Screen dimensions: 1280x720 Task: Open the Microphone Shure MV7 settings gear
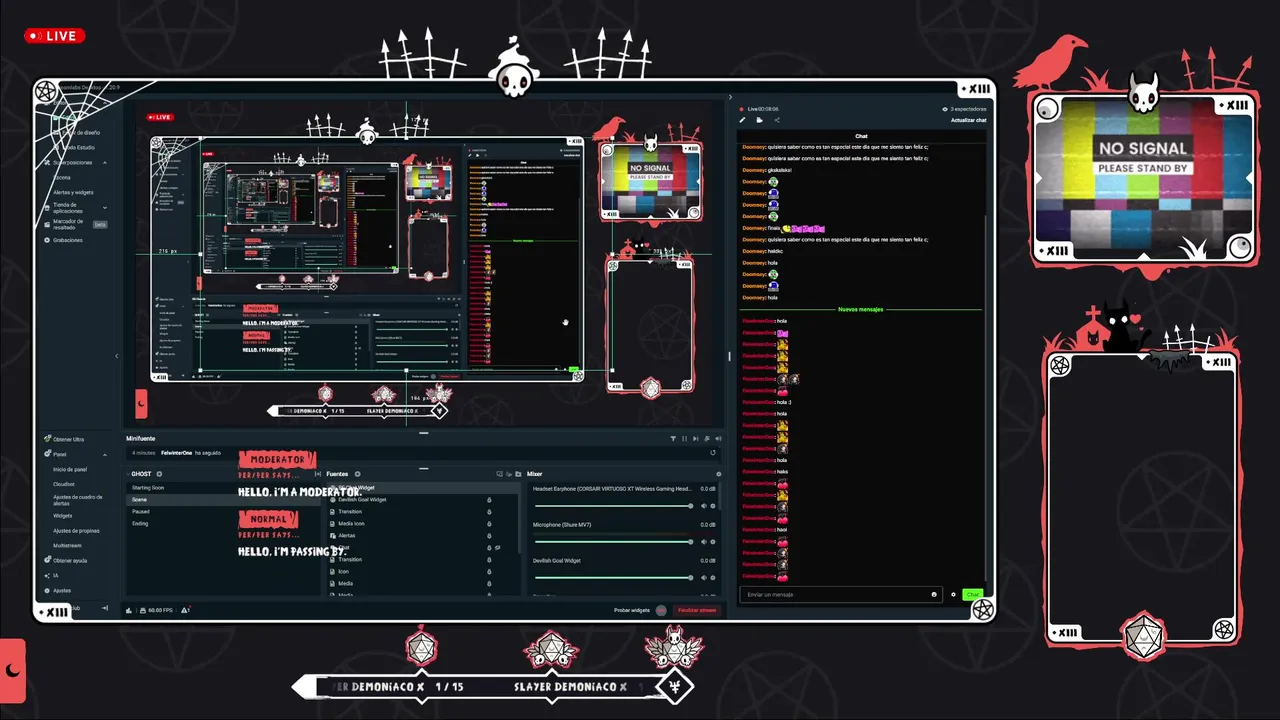pos(712,542)
